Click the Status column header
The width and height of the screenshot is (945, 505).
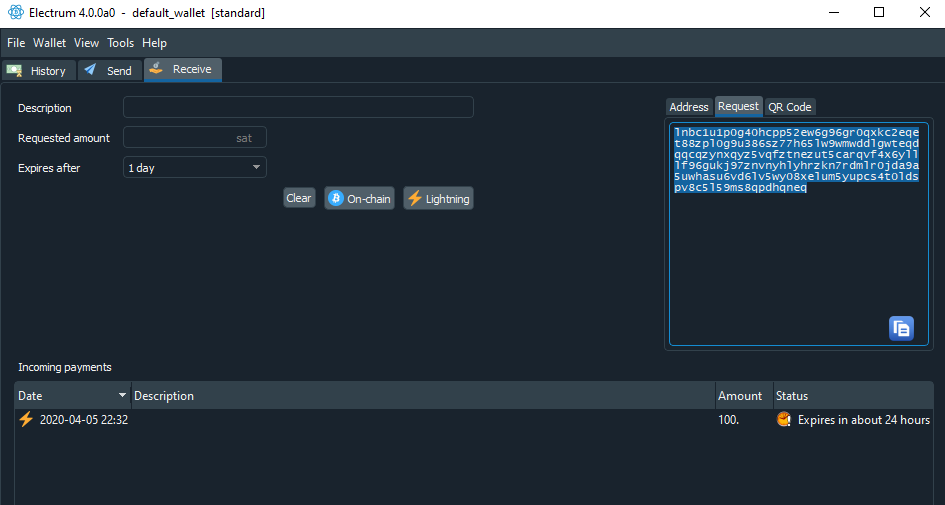[853, 395]
